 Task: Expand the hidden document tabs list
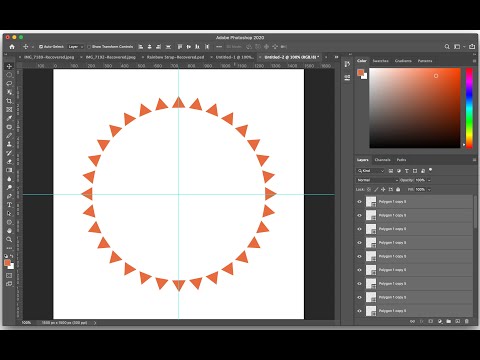pos(336,57)
